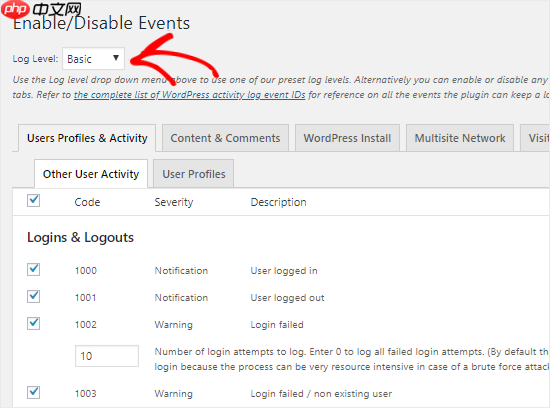Click the Notification severity in row 1000
Image resolution: width=550 pixels, height=408 pixels.
click(x=181, y=270)
